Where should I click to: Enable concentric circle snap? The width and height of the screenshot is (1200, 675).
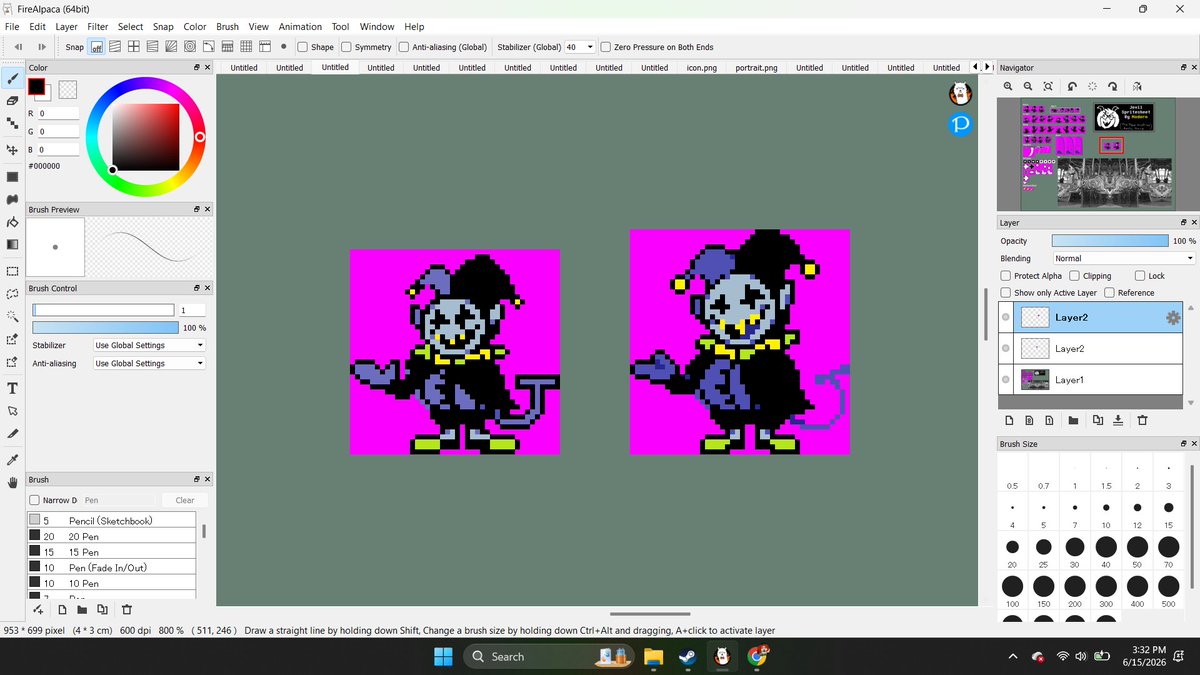click(190, 46)
